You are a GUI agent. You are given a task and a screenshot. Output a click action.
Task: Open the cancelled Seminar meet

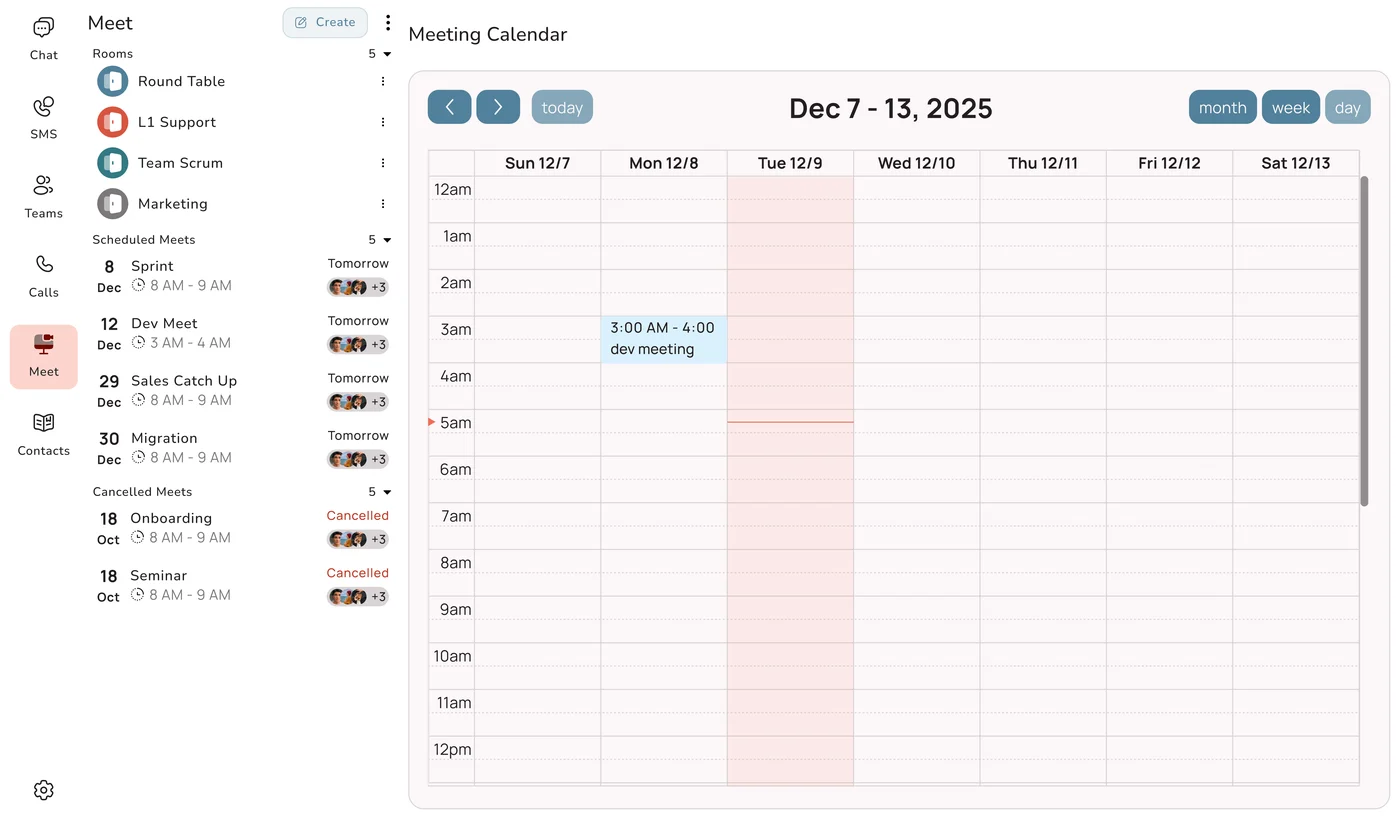tap(240, 585)
